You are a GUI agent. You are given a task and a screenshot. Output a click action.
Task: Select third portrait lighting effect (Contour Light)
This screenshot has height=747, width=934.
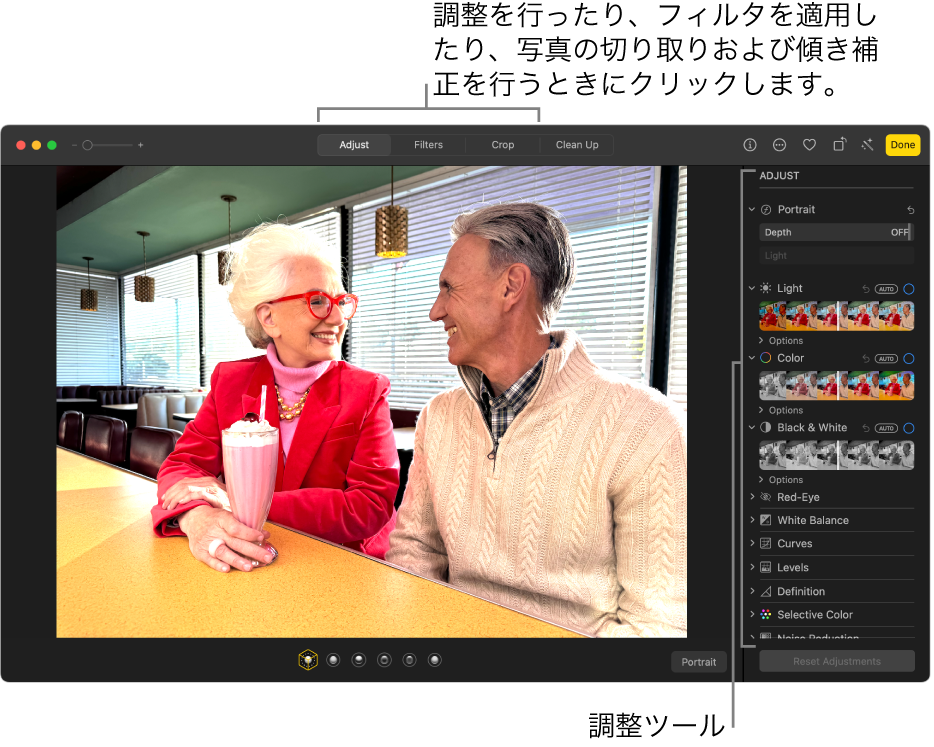360,662
